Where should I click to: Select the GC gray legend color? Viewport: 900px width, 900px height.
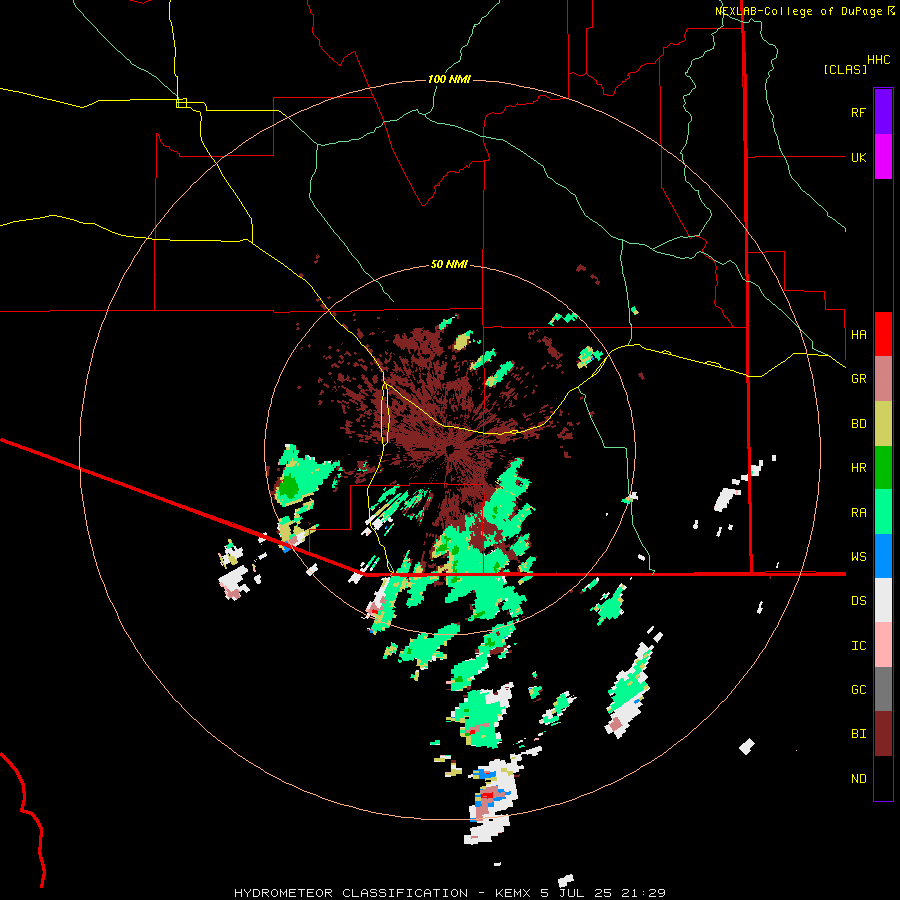click(883, 689)
